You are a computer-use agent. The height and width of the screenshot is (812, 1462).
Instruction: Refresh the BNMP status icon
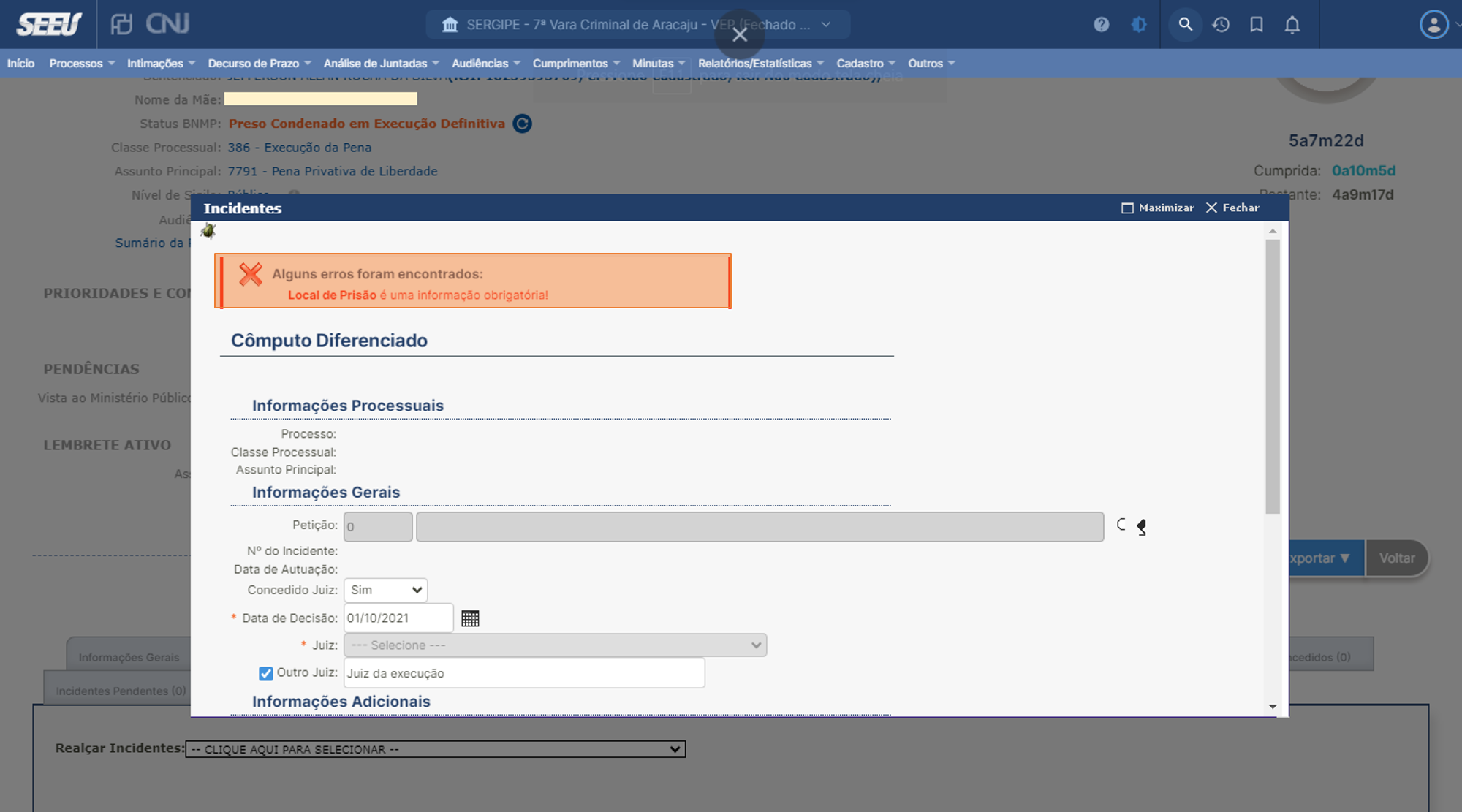point(522,124)
